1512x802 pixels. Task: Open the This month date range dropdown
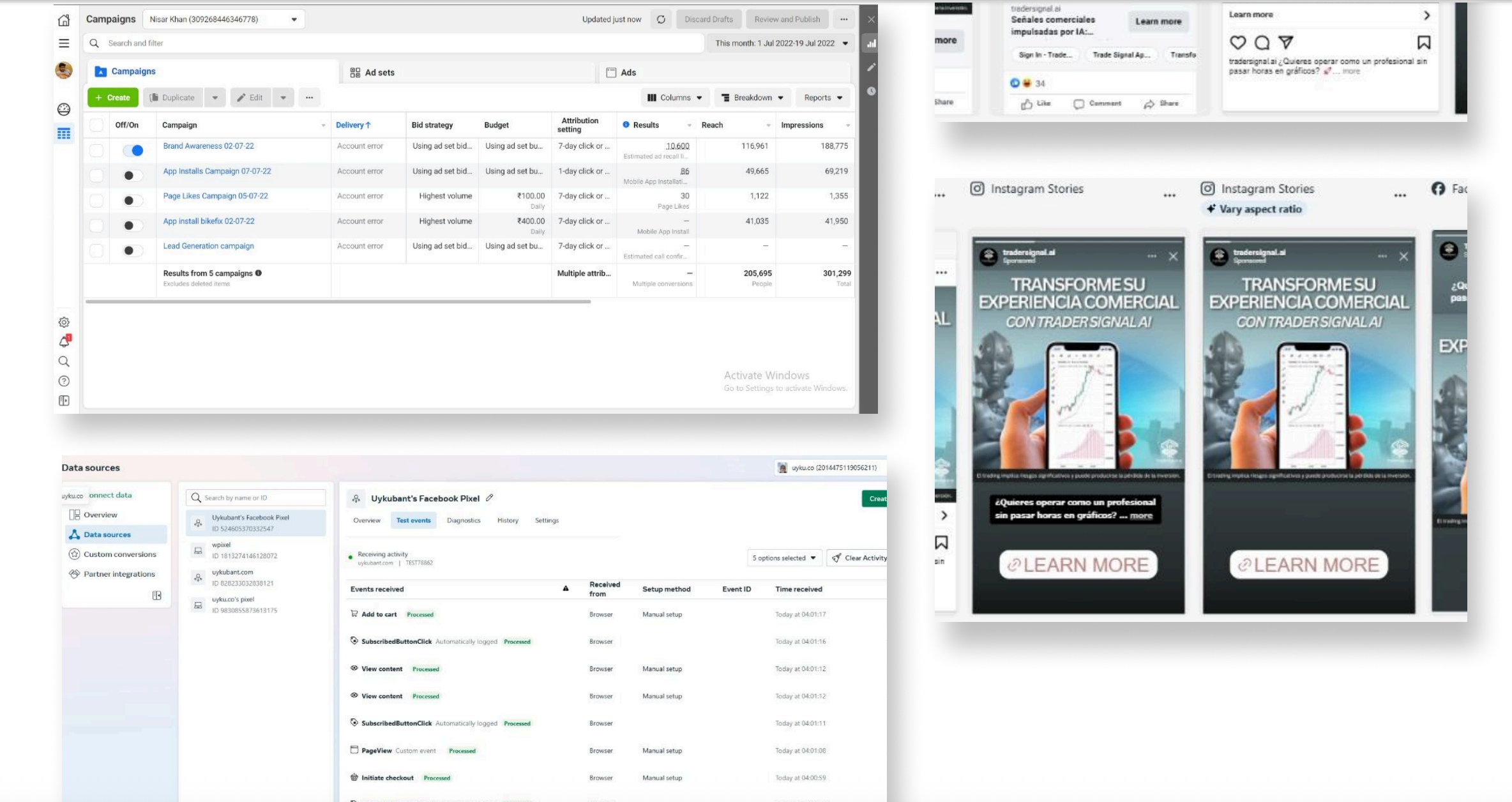tap(780, 43)
